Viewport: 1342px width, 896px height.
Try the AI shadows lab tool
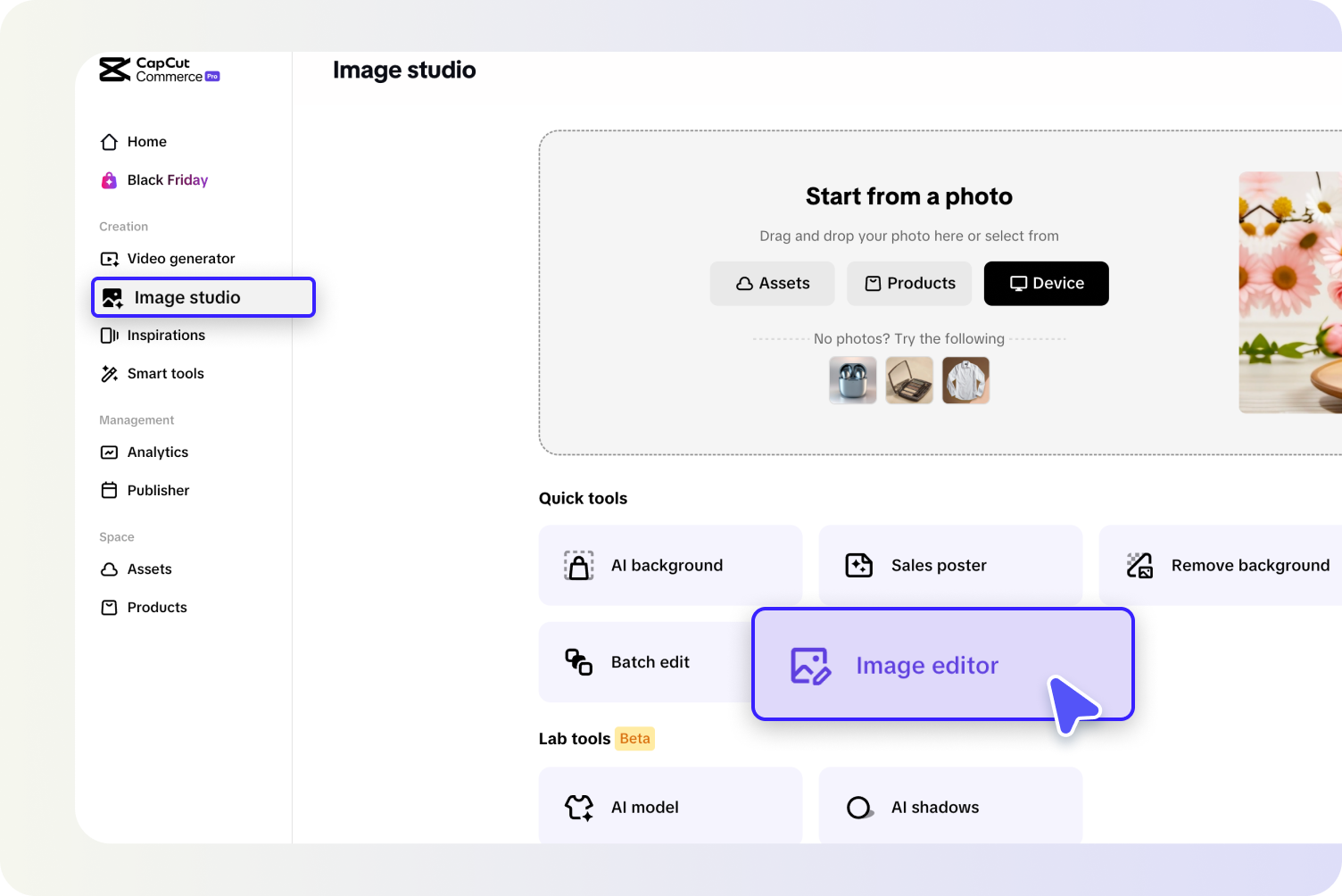click(x=935, y=807)
